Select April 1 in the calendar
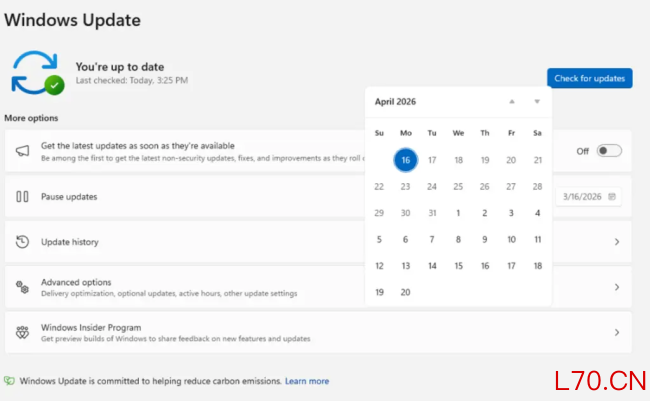 click(458, 213)
